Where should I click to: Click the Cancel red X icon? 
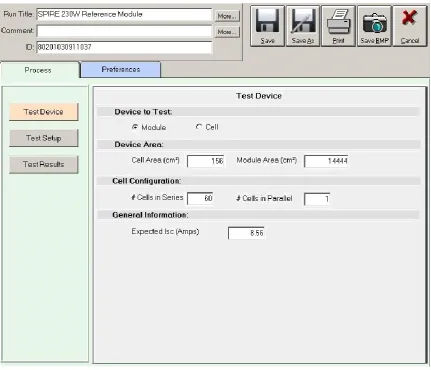pyautogui.click(x=410, y=26)
